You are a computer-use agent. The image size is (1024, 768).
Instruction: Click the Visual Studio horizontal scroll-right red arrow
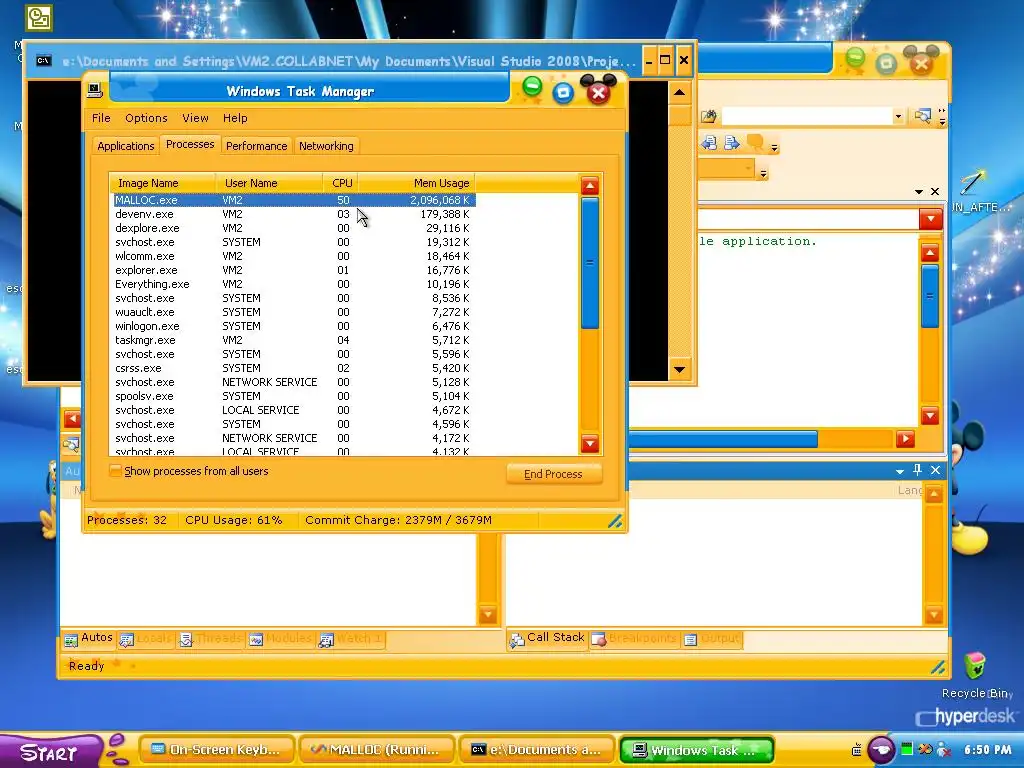[905, 440]
